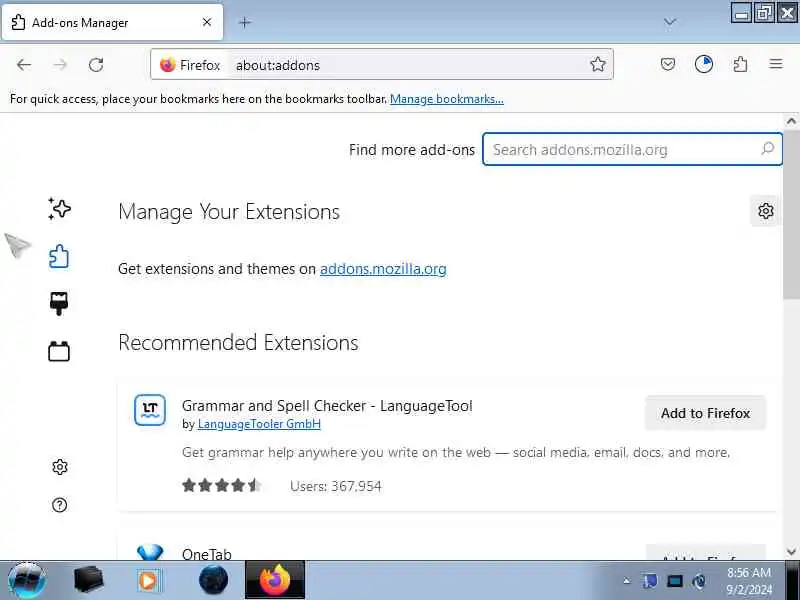
Task: Click the Search addons.mozilla.org field
Action: coord(632,149)
